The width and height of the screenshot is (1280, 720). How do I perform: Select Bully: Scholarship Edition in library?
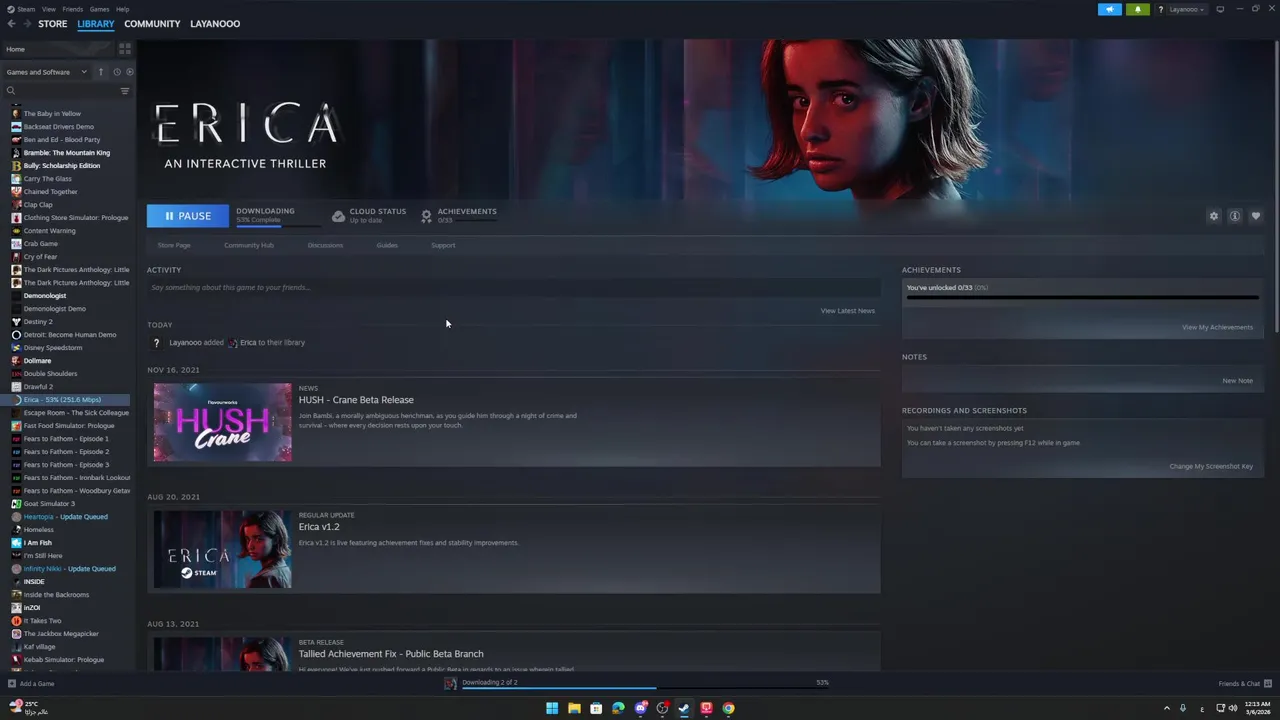pos(68,166)
